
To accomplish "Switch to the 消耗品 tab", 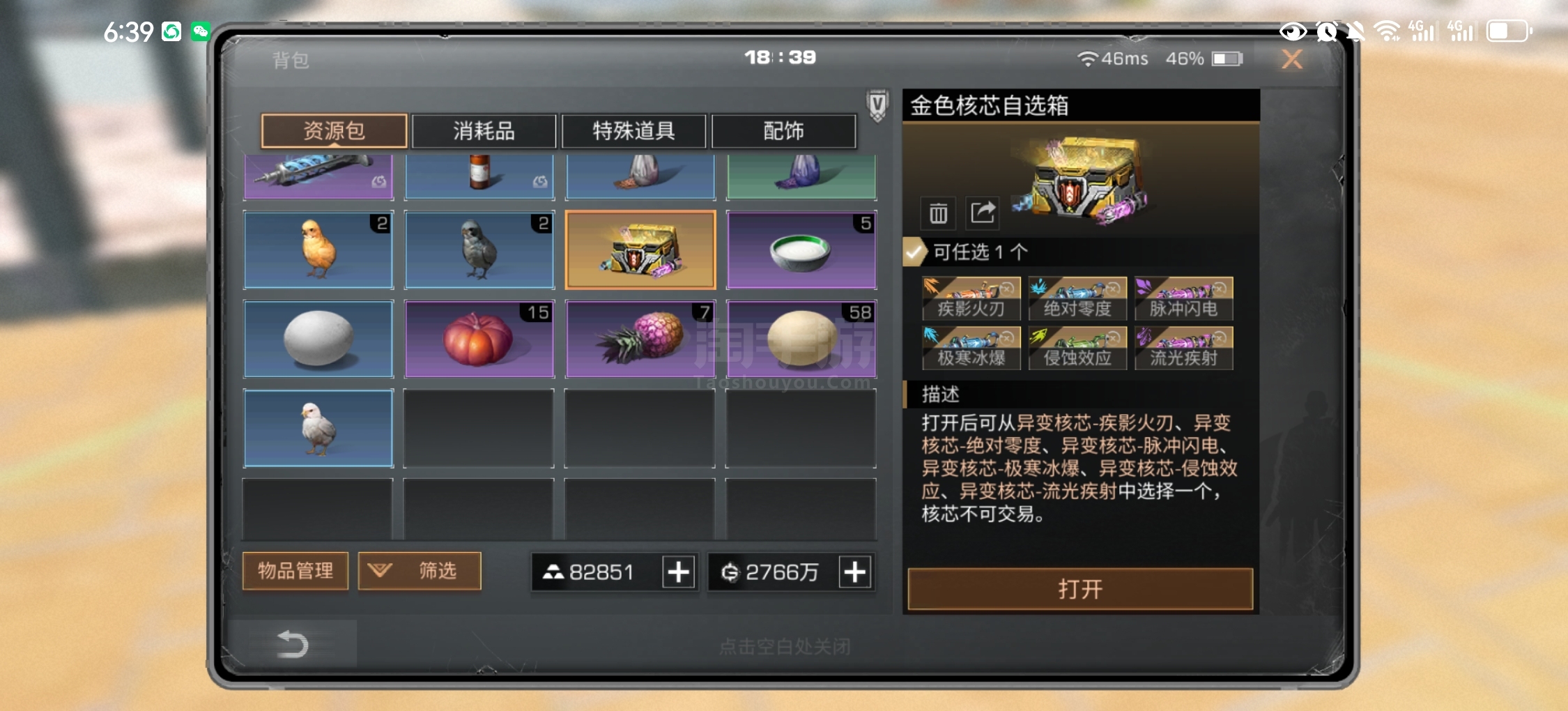I will coord(484,131).
